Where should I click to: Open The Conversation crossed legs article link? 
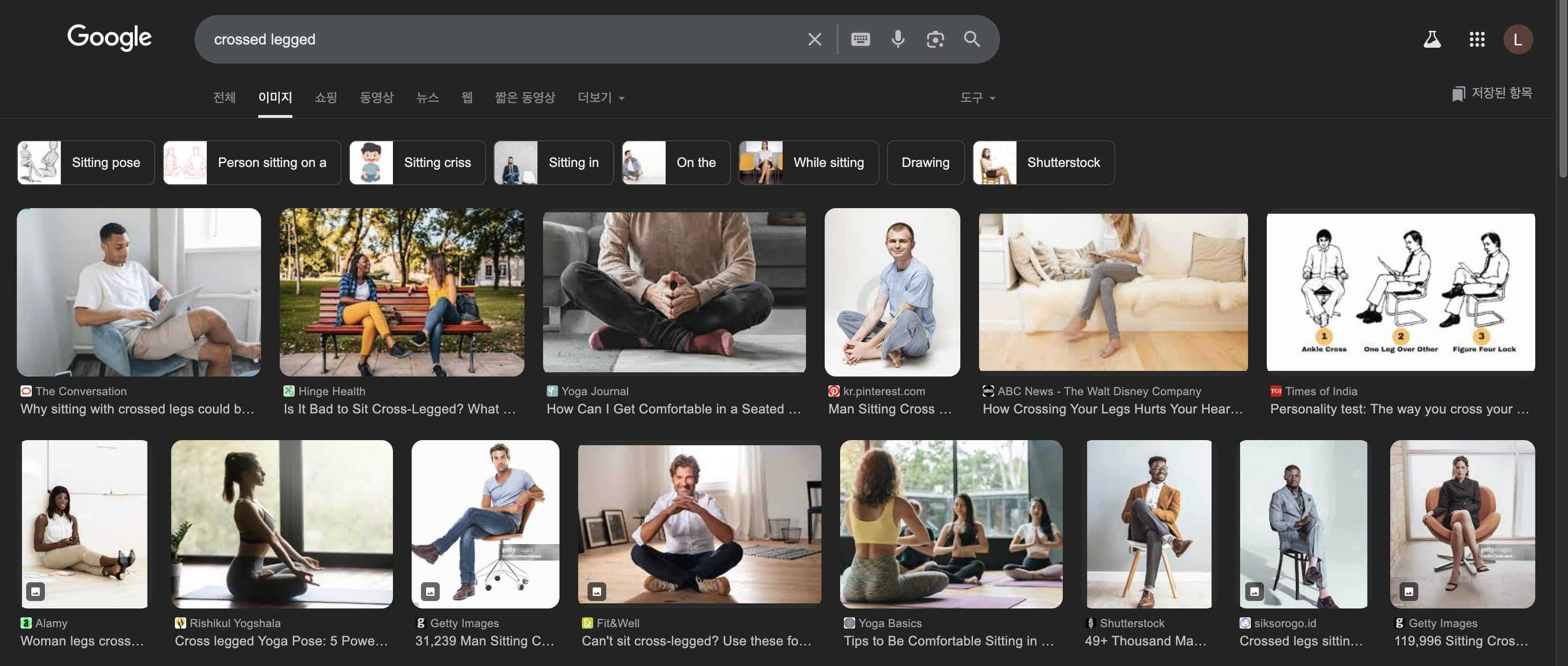(x=137, y=408)
